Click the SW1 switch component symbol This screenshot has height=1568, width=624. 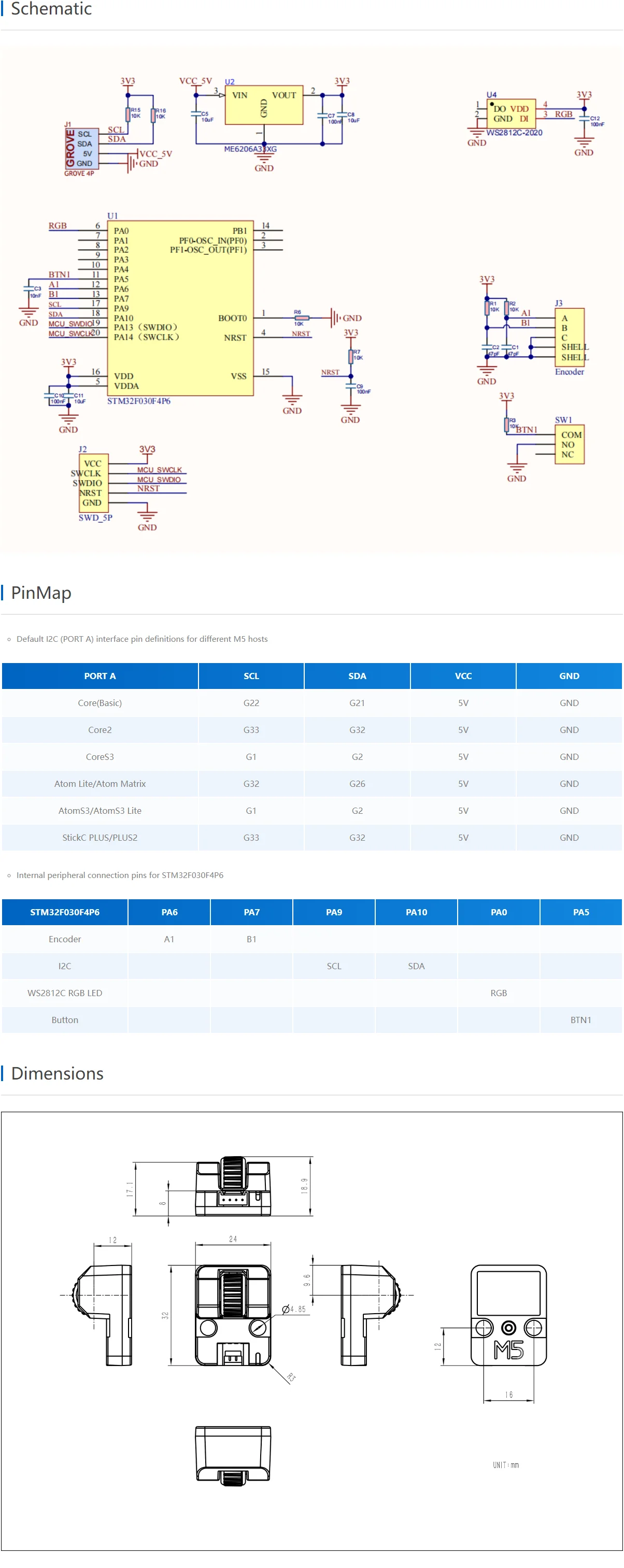click(569, 445)
